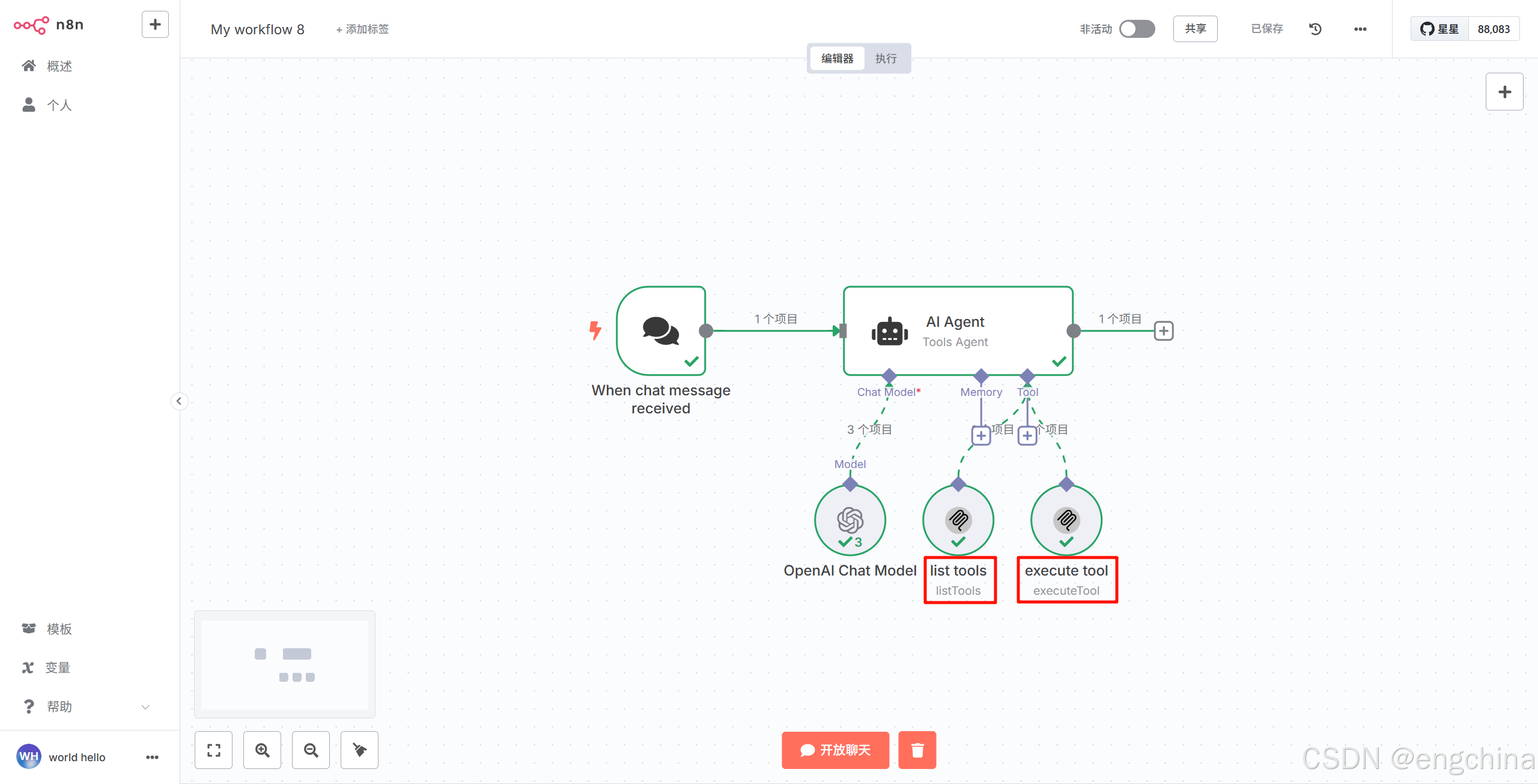
Task: Click the 开放聊天 open chat button
Action: 835,750
